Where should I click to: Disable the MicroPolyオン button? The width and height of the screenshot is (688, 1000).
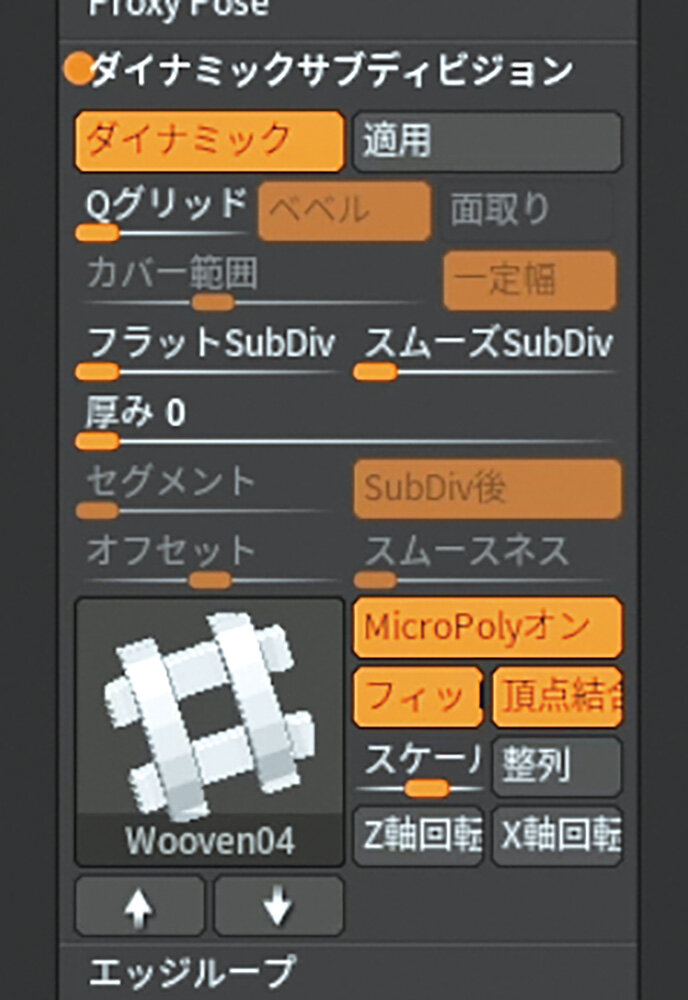(x=487, y=628)
